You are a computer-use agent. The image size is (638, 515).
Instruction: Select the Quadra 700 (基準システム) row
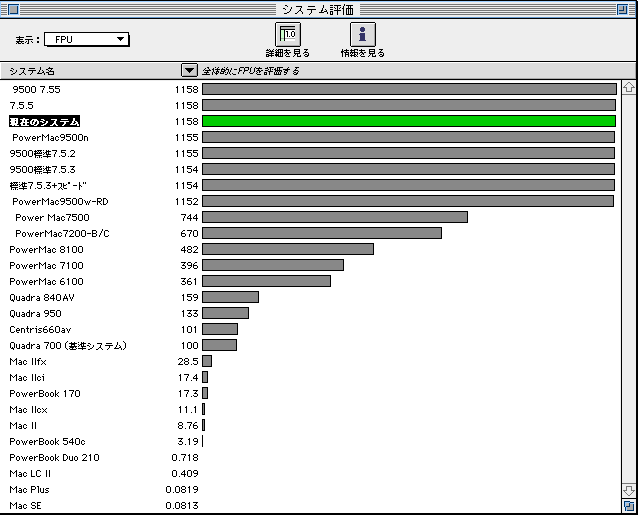[309, 345]
